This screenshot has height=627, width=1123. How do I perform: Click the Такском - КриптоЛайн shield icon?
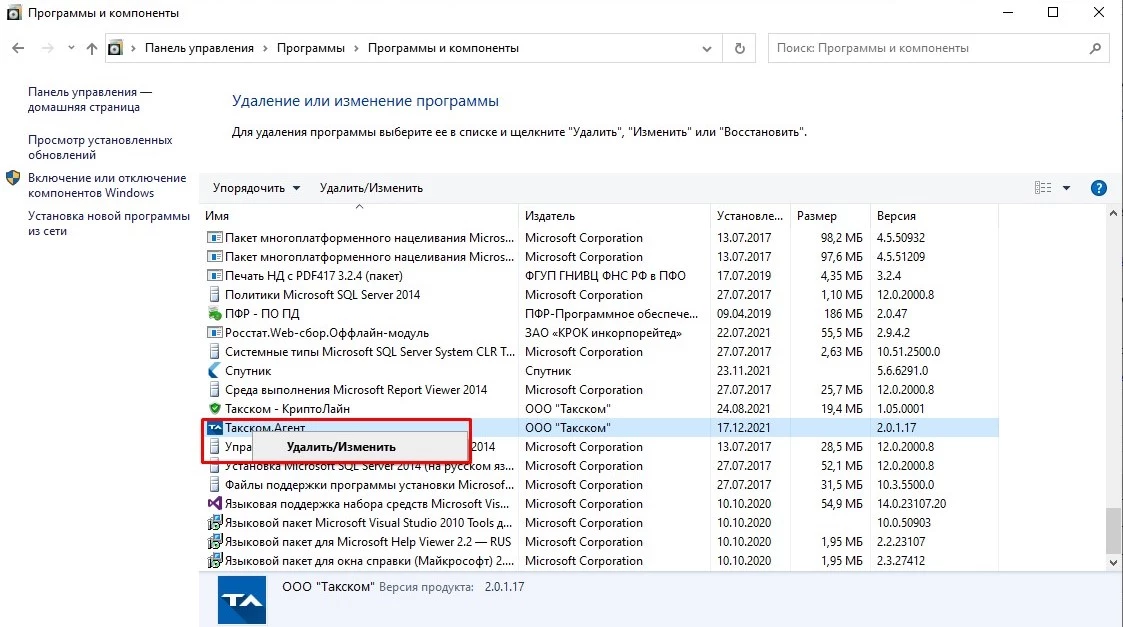pyautogui.click(x=214, y=408)
